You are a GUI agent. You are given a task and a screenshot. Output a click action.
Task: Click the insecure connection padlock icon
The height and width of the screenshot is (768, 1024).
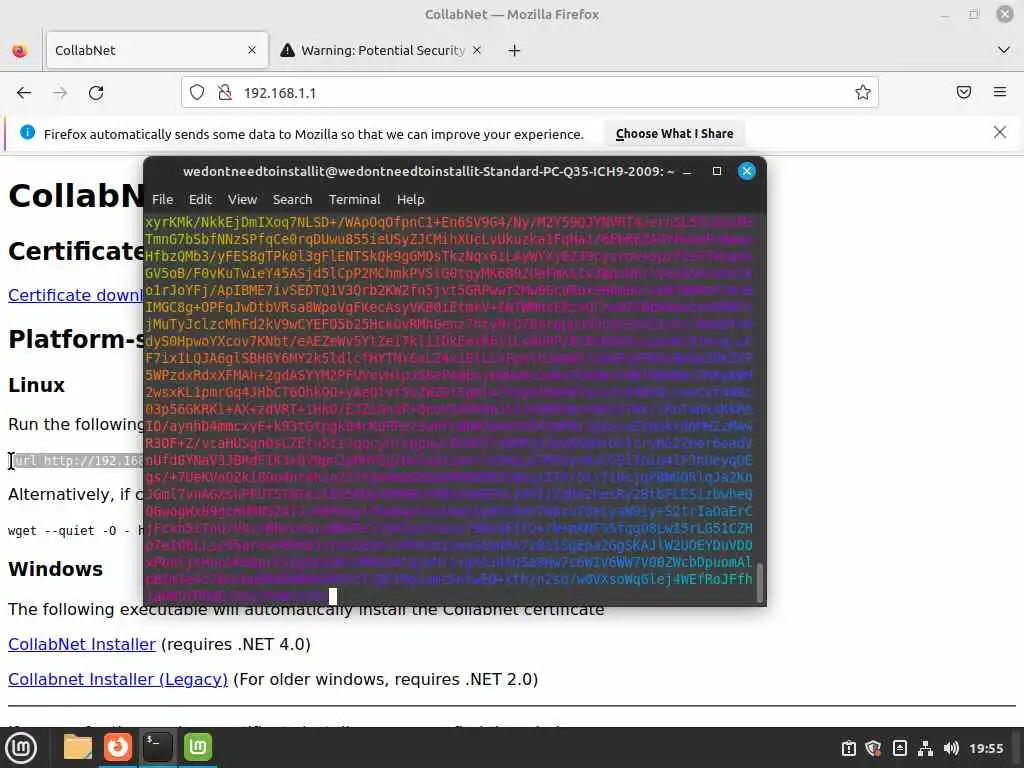[225, 93]
